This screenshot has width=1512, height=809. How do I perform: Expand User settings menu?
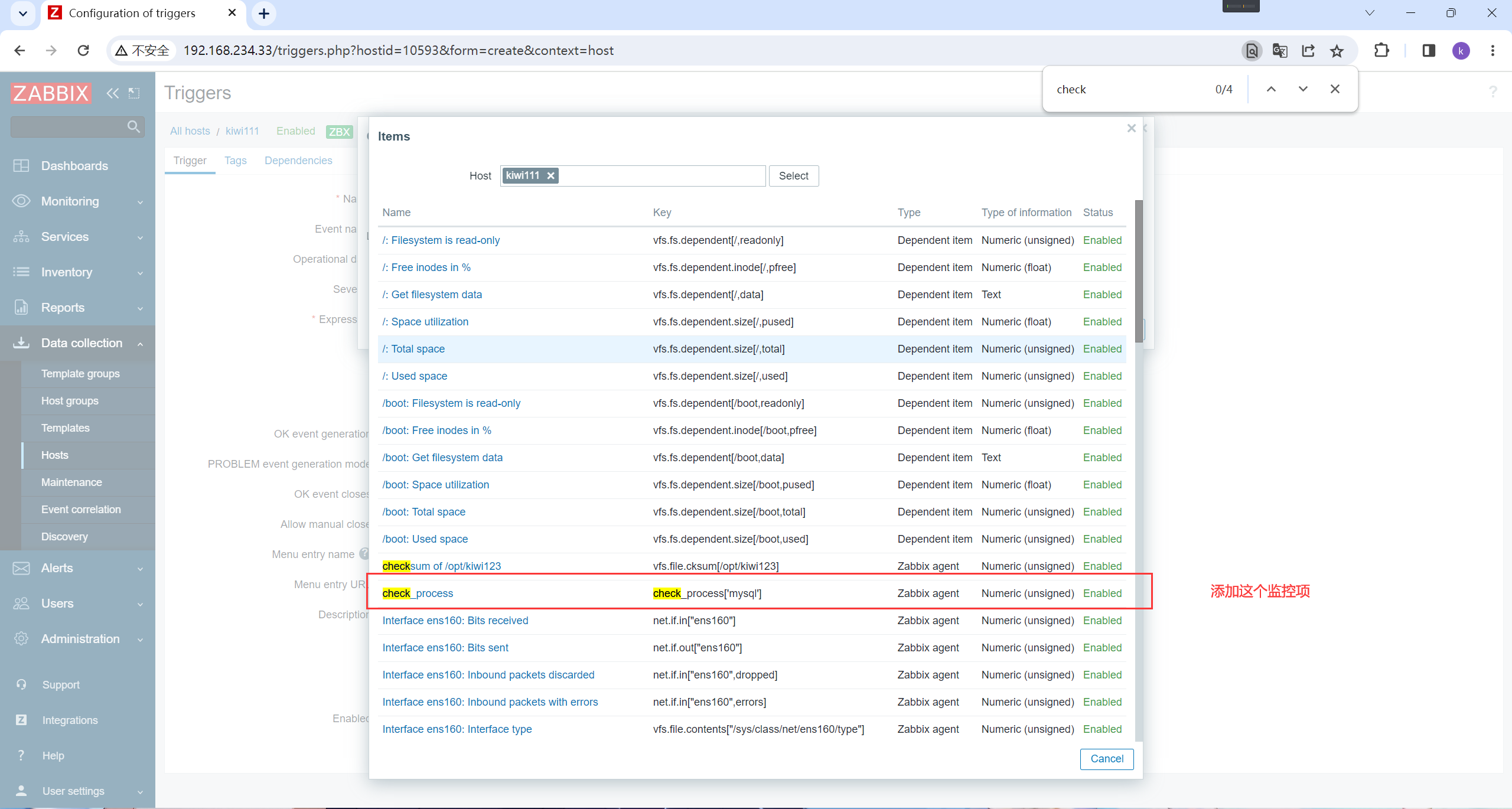pos(77,791)
